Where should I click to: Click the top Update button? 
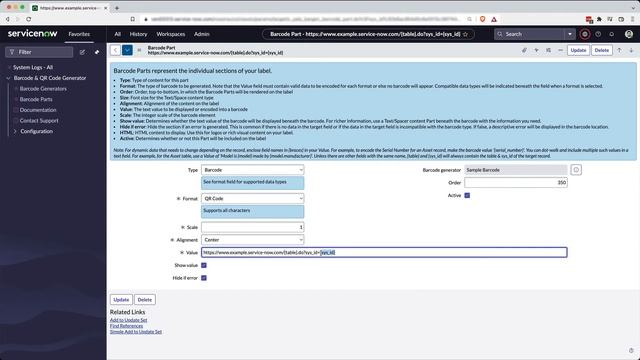point(578,50)
